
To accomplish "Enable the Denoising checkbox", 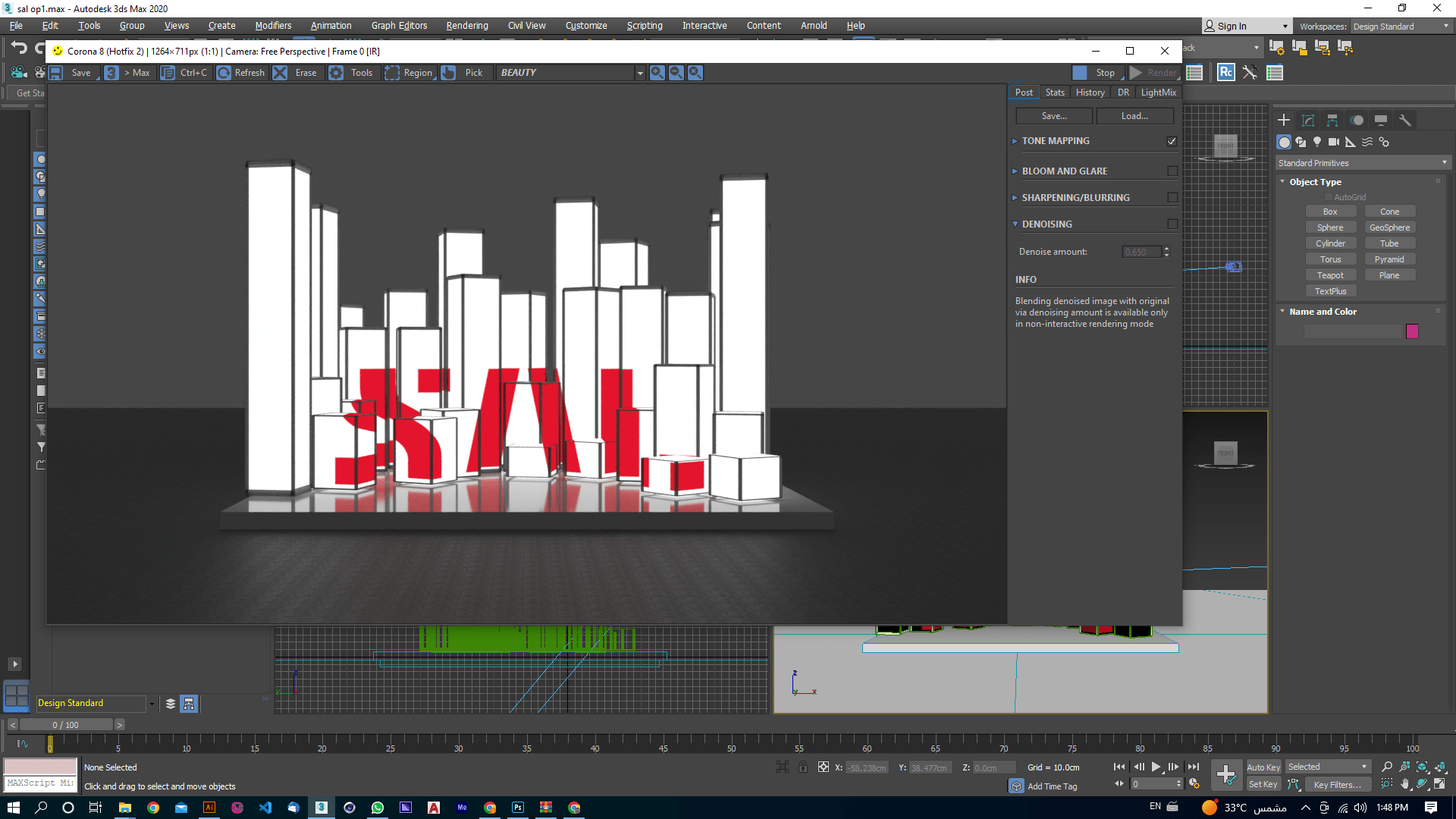I will coord(1172,224).
